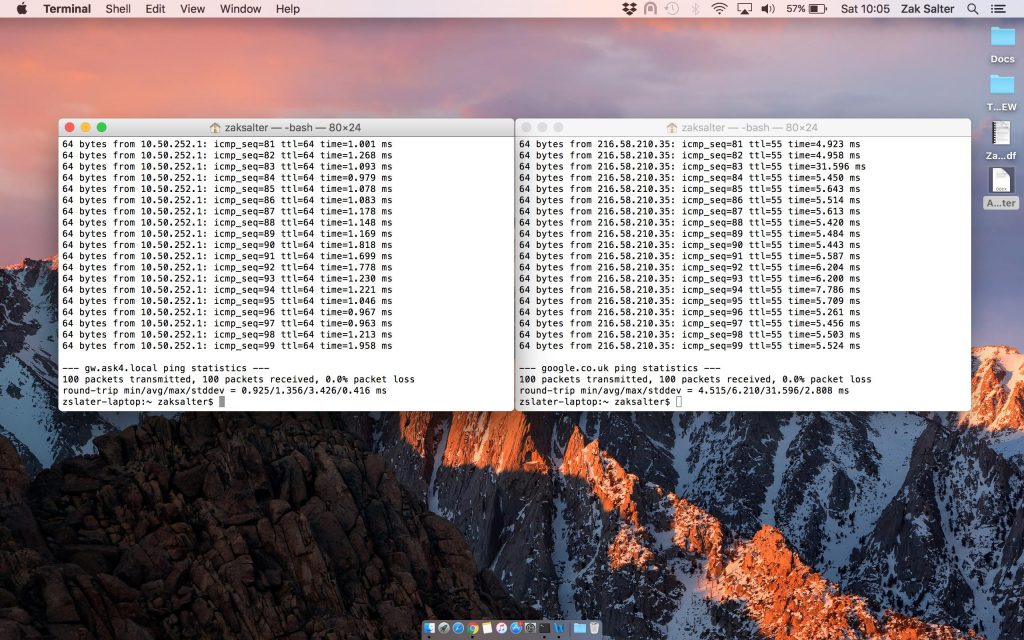This screenshot has width=1024, height=640.
Task: Click left icmp_seq=99 time=1.958 ms row
Action: tap(227, 346)
